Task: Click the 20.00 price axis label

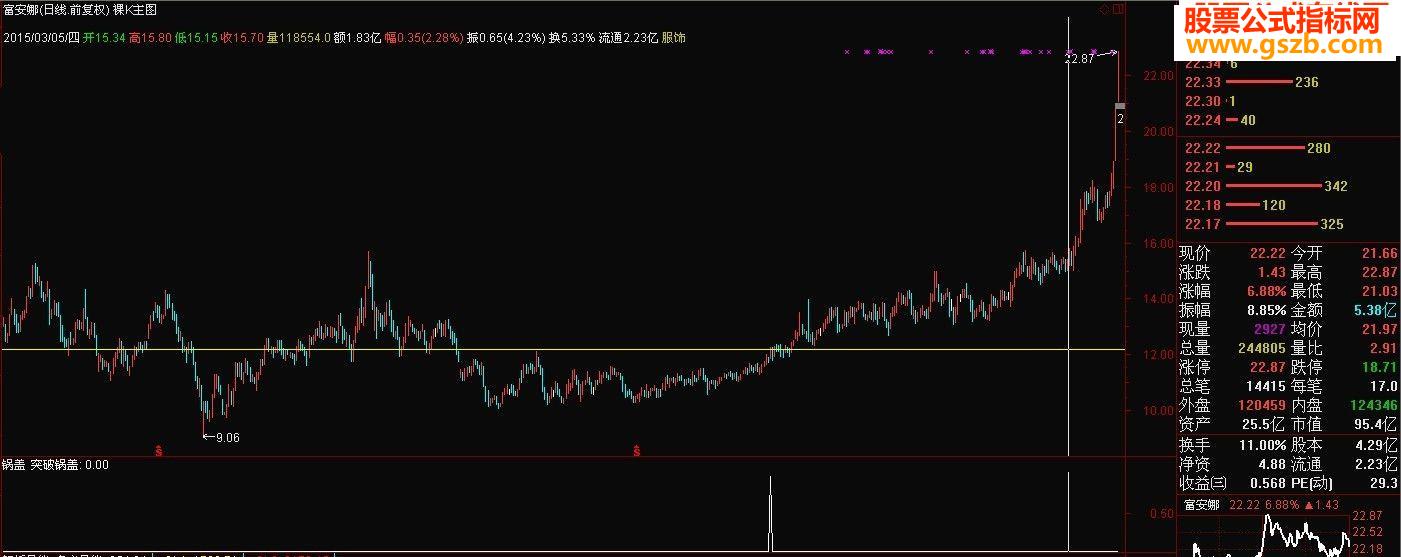Action: [x=1159, y=131]
